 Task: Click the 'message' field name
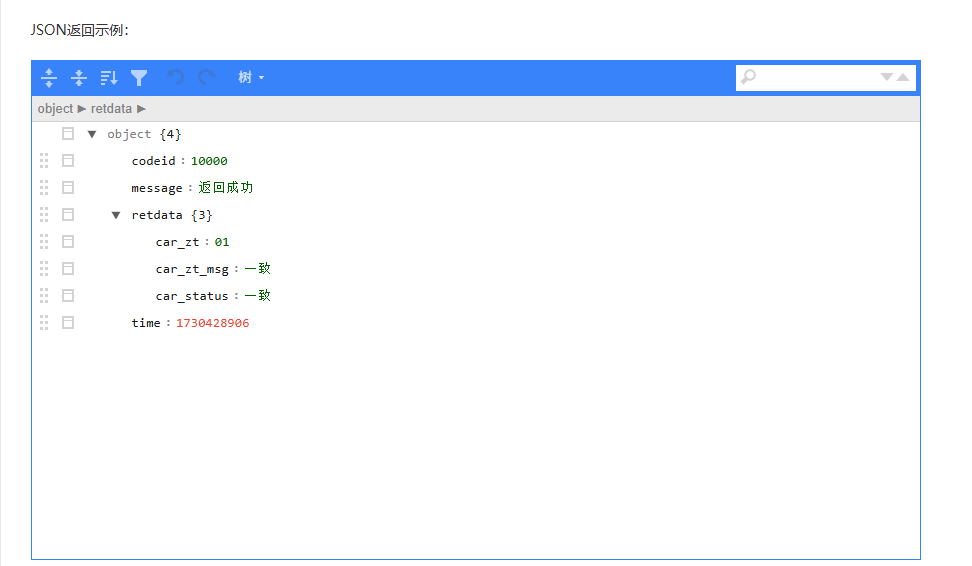point(157,188)
